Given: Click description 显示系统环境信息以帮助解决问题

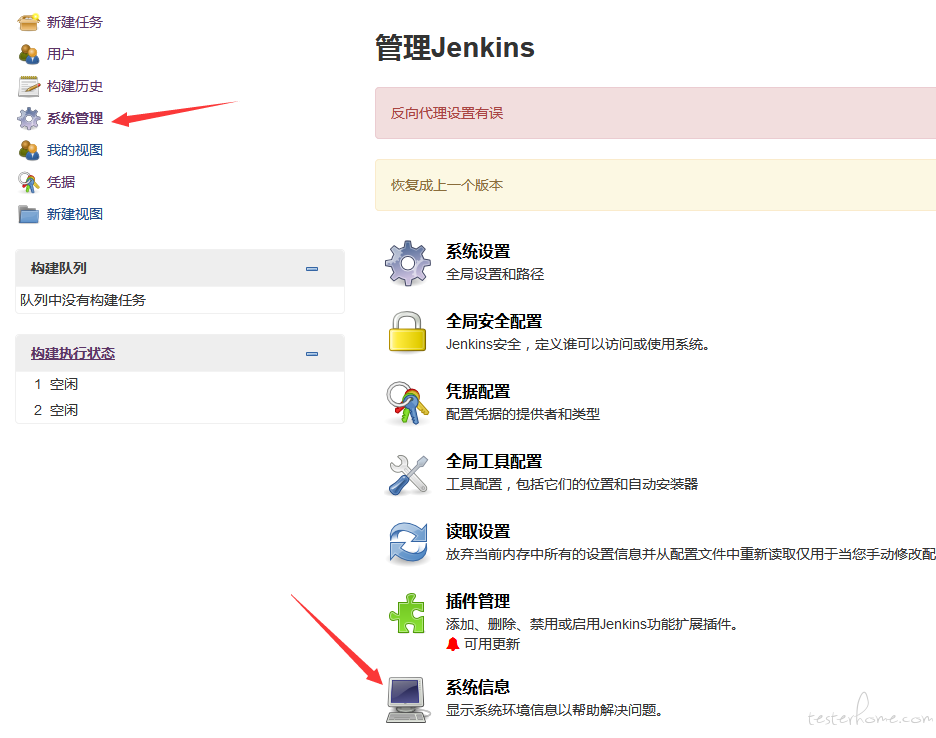Looking at the screenshot, I should [555, 710].
